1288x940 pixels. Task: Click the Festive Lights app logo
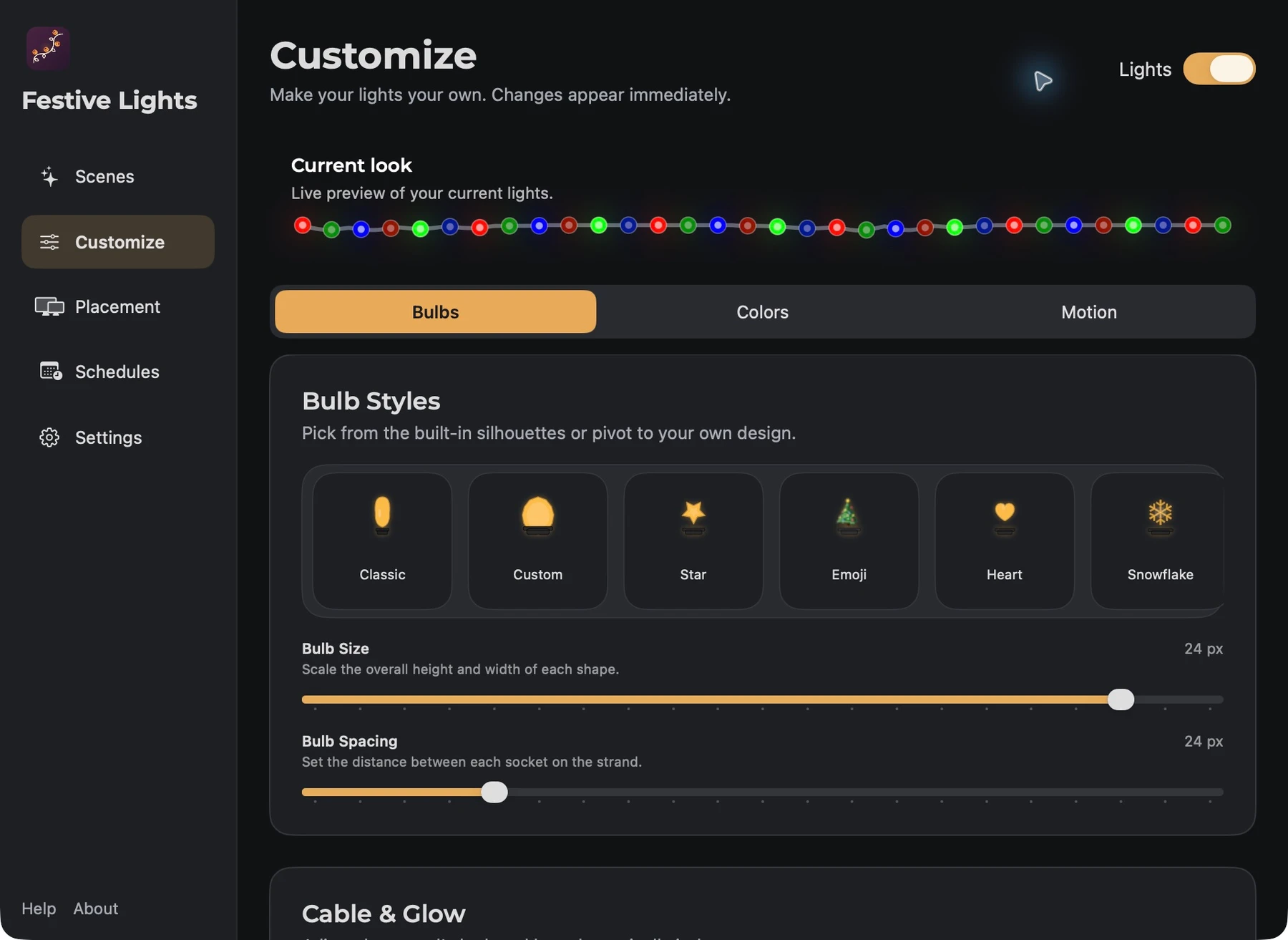[48, 48]
